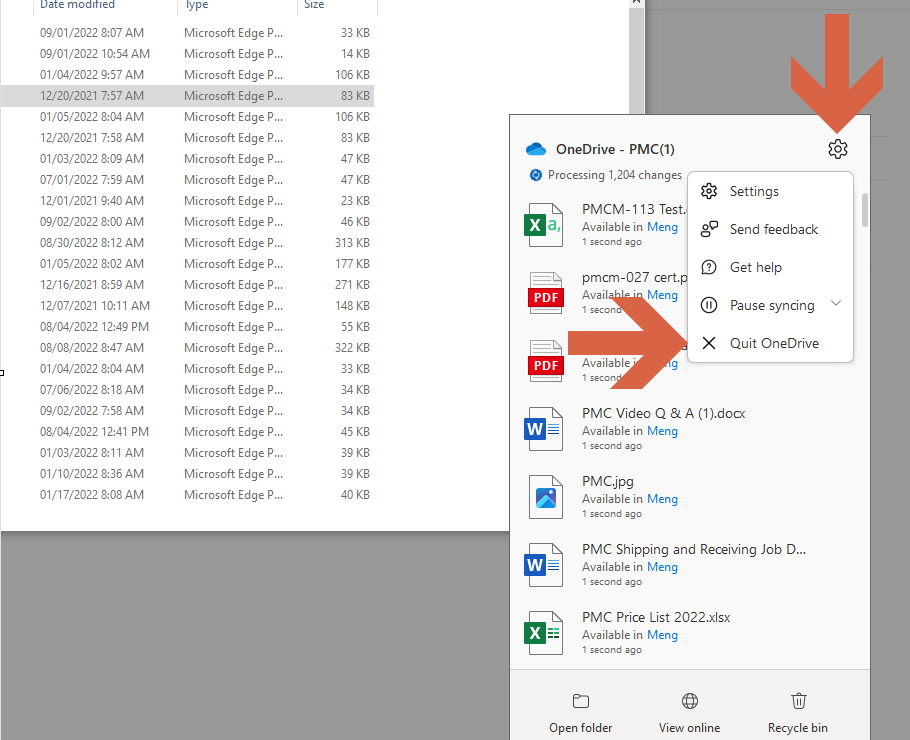Click the View online globe icon
This screenshot has height=740, width=910.
click(689, 701)
